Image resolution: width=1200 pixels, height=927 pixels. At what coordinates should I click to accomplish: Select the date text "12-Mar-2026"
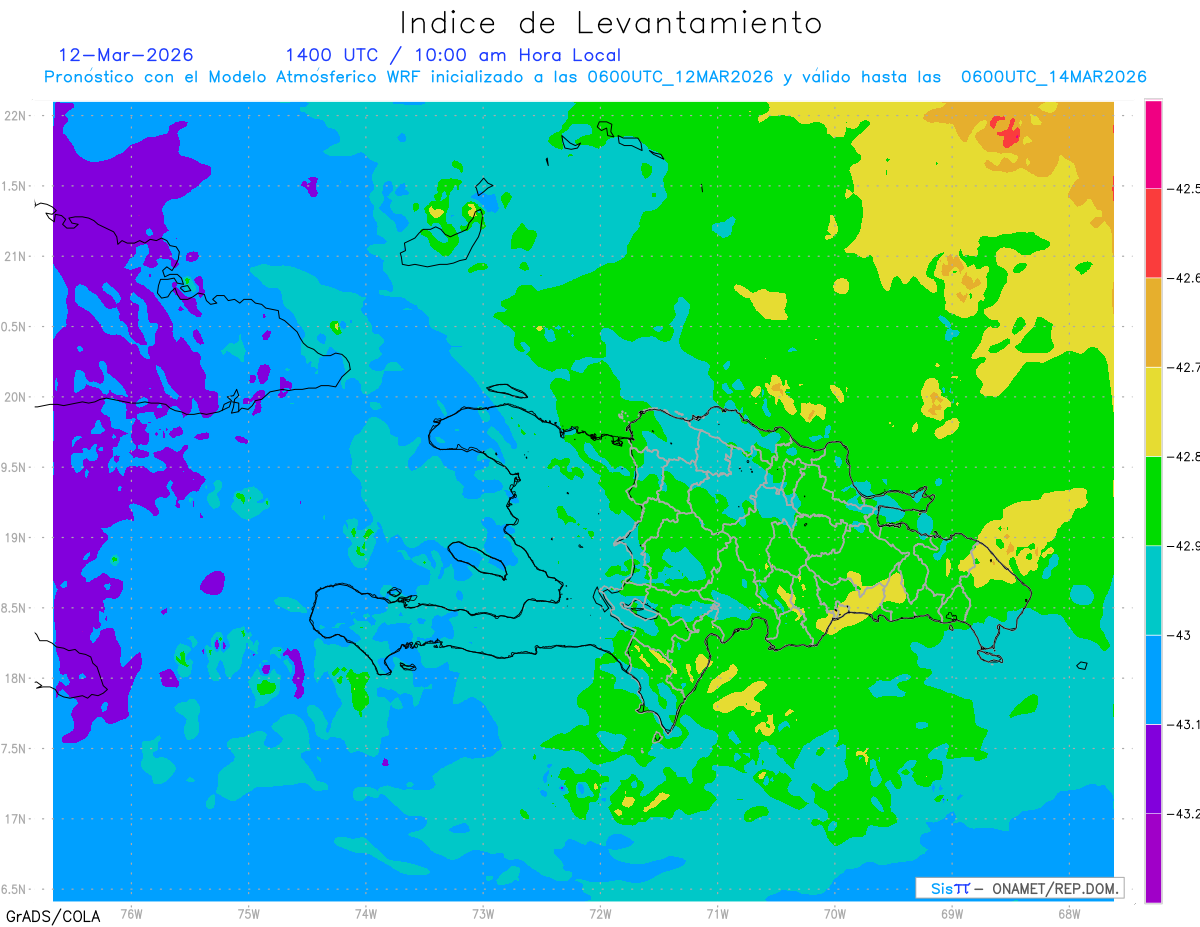126,55
